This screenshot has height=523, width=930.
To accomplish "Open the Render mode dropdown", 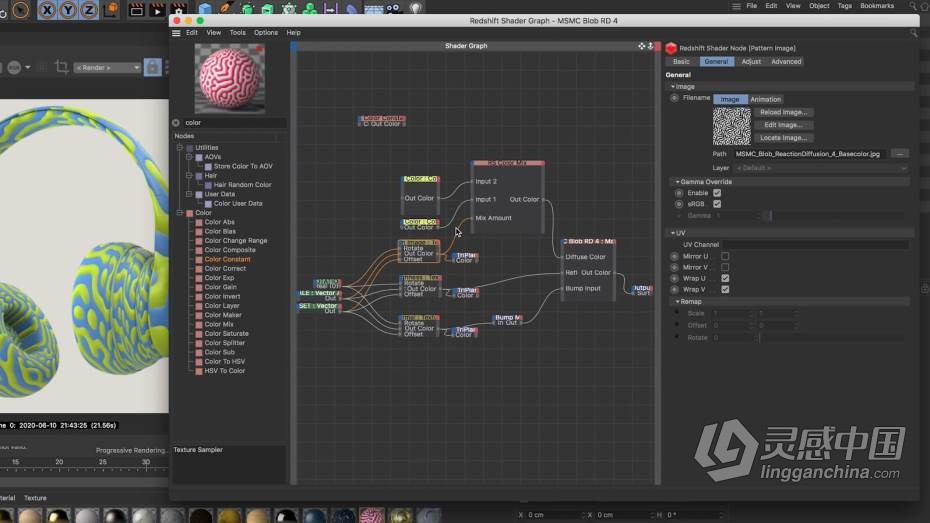I will pos(107,68).
